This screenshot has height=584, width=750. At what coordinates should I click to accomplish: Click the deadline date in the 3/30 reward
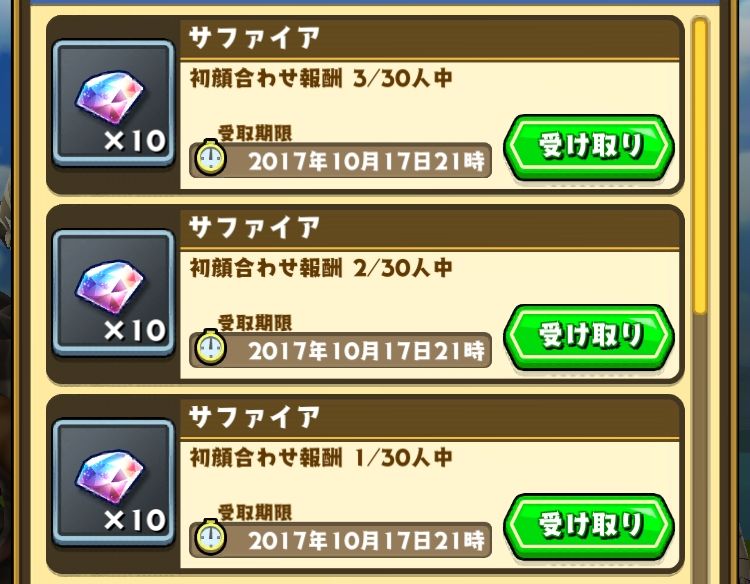tap(366, 161)
